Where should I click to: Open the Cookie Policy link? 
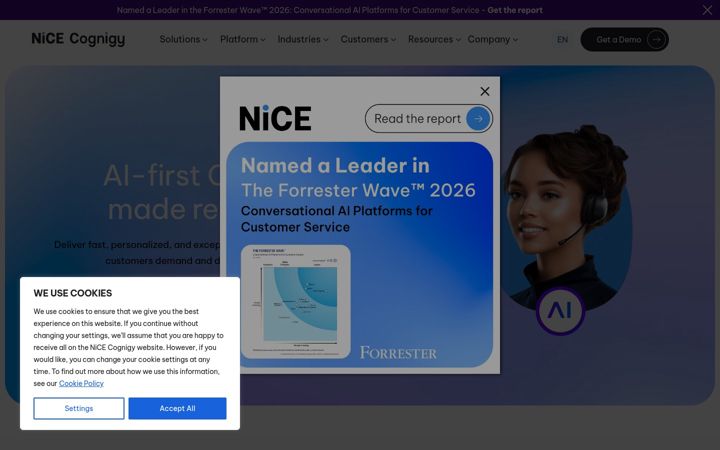81,383
